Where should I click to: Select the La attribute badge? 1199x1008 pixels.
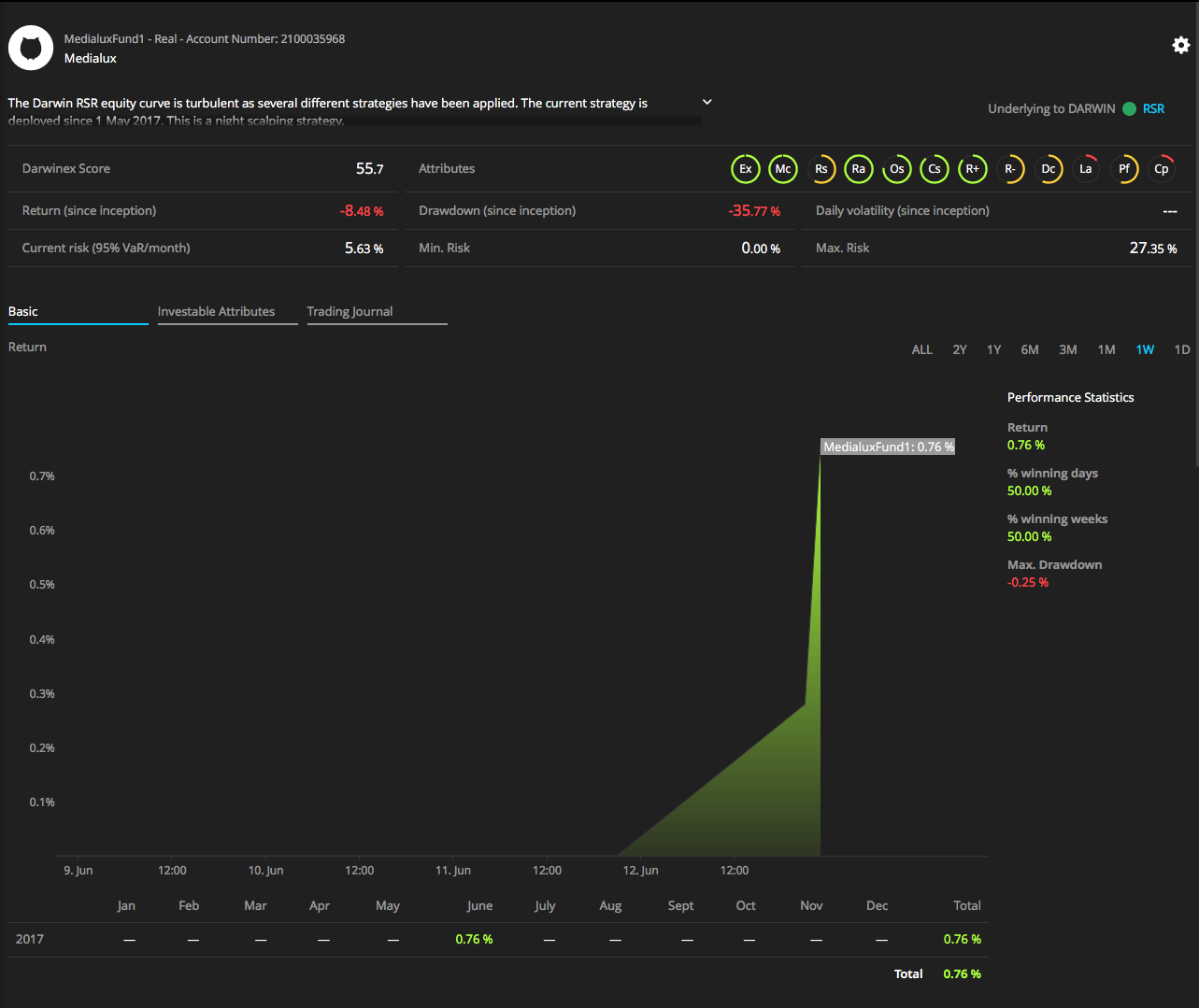click(1086, 169)
